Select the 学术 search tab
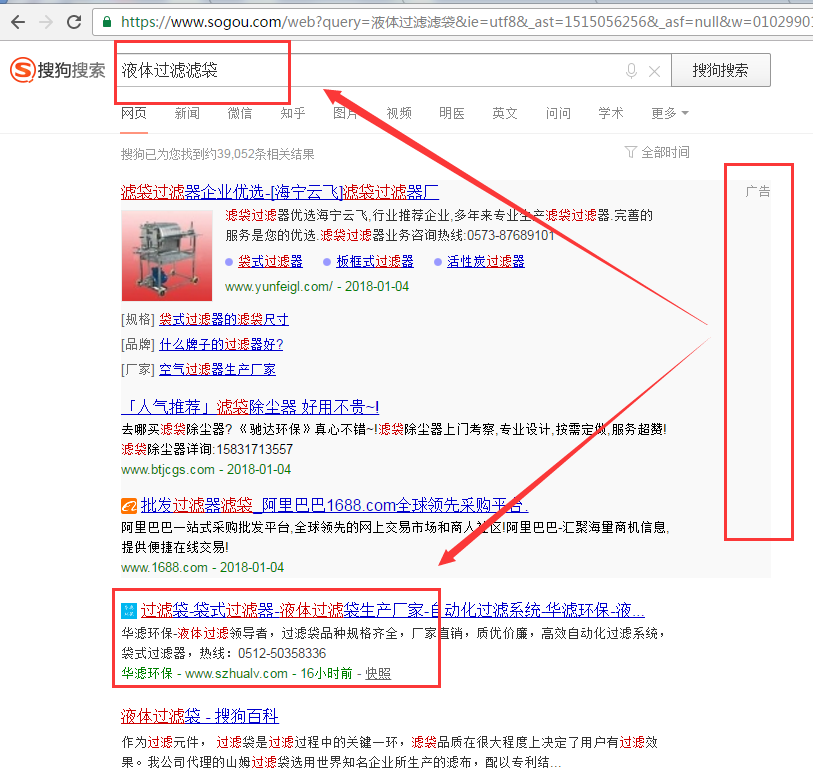The image size is (813, 775). (611, 113)
